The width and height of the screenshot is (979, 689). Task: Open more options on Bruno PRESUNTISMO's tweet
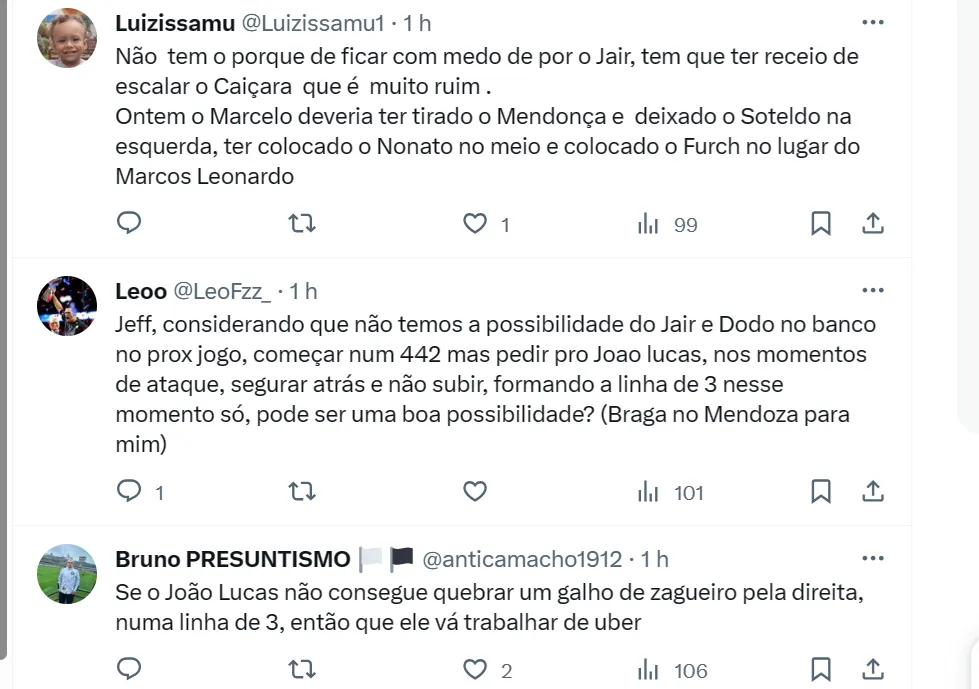pos(872,559)
